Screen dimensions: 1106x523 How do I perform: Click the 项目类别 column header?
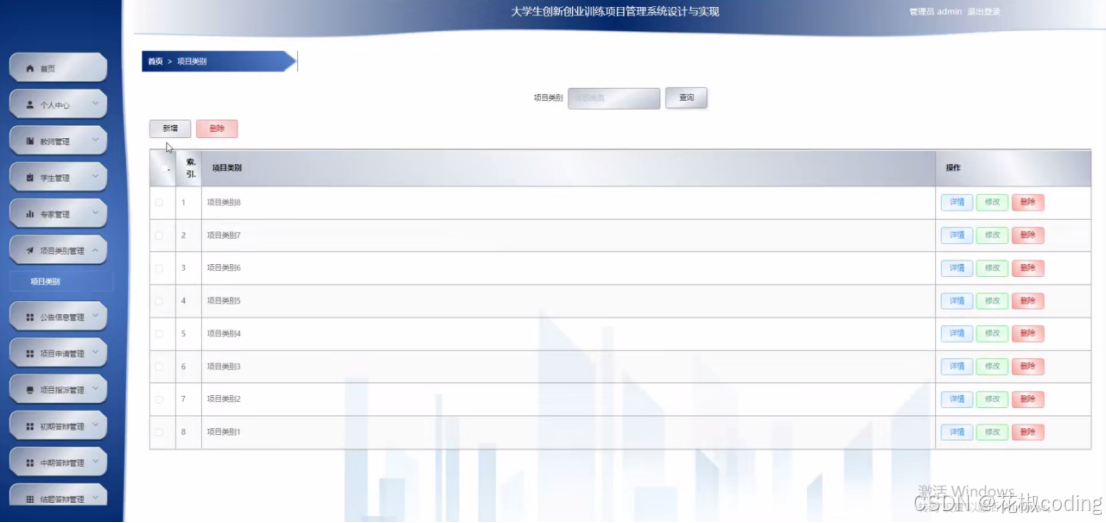569,168
